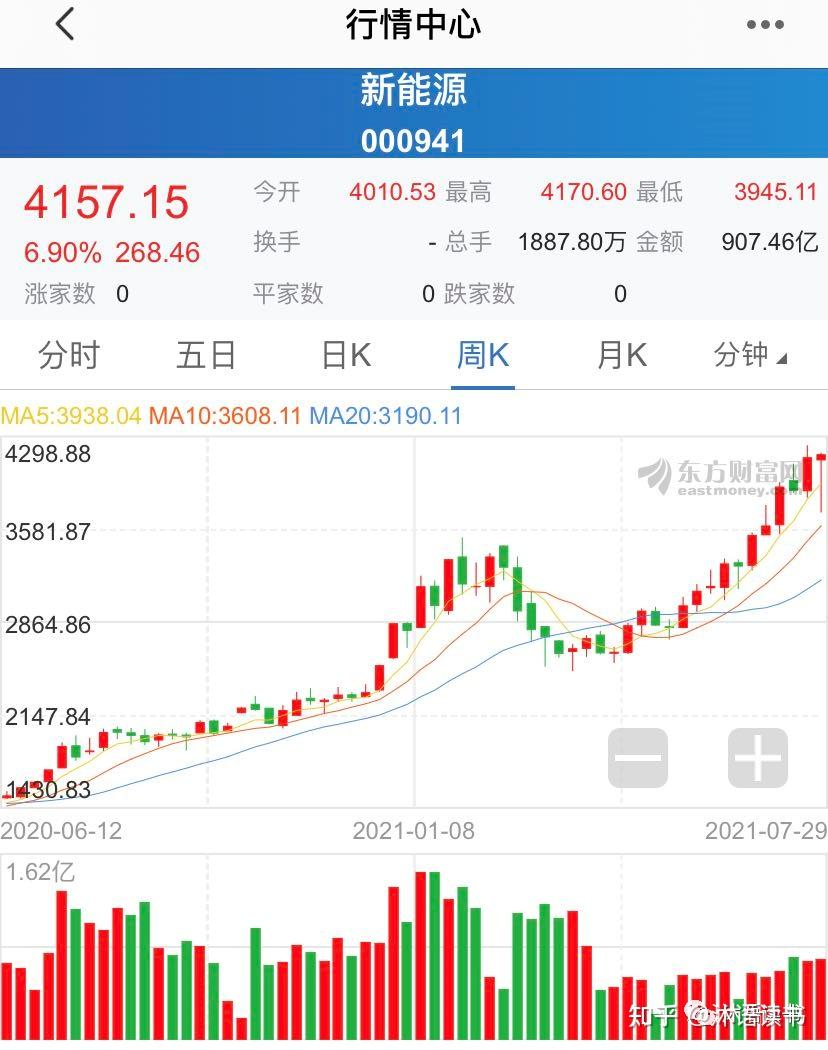Tap the latest weekly candlestick at chart's right edge
This screenshot has height=1050, width=828.
821,480
